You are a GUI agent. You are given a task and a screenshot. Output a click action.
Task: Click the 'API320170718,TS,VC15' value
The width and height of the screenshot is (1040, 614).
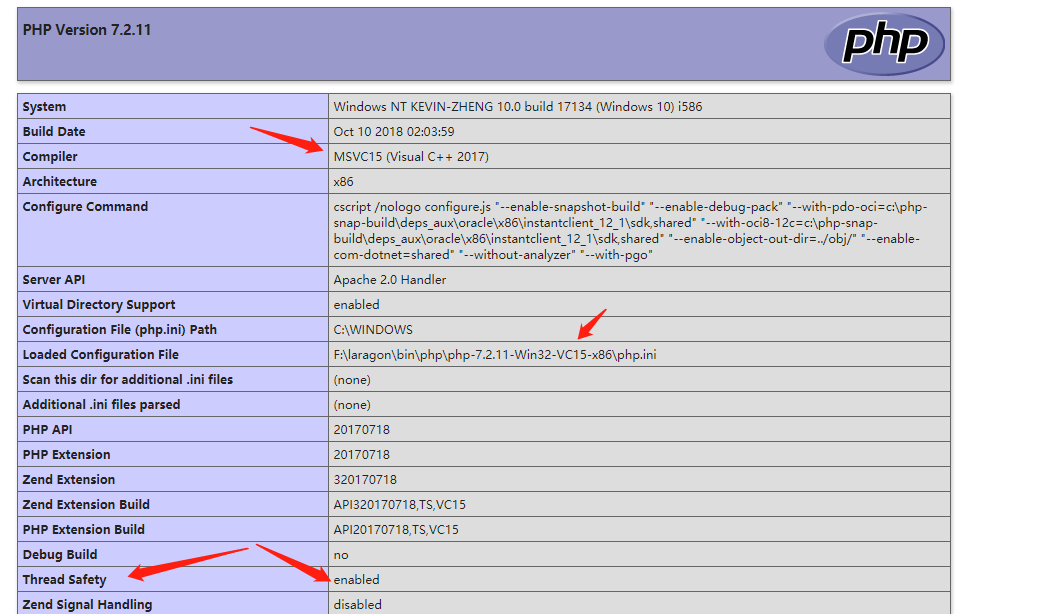pos(400,505)
